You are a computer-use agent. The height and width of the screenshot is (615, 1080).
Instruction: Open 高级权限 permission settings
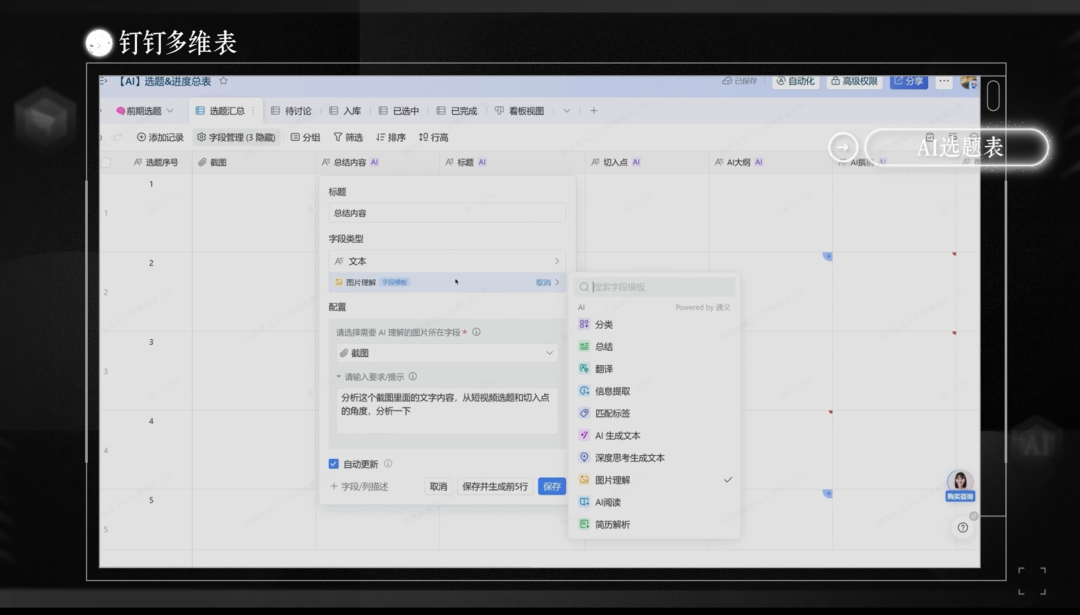pos(854,81)
